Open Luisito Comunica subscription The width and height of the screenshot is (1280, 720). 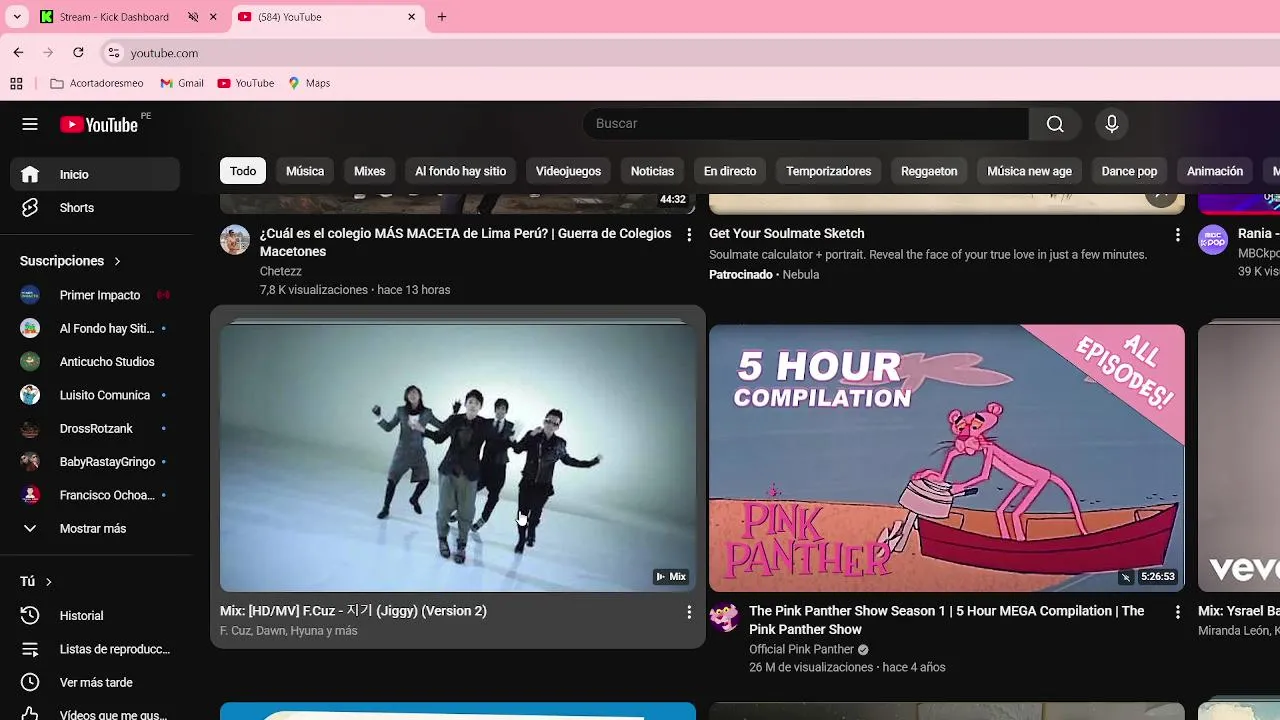(x=95, y=395)
